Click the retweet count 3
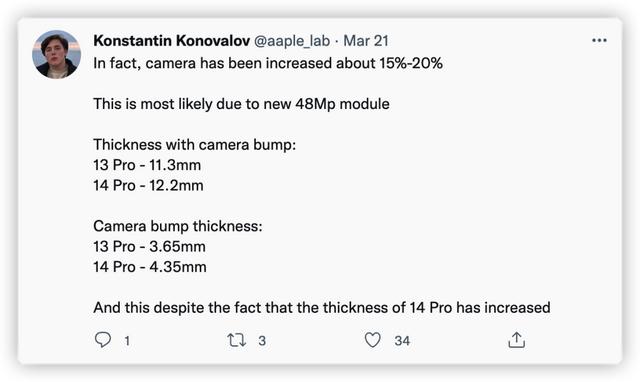Screen dimensions: 640x382 pos(262,341)
